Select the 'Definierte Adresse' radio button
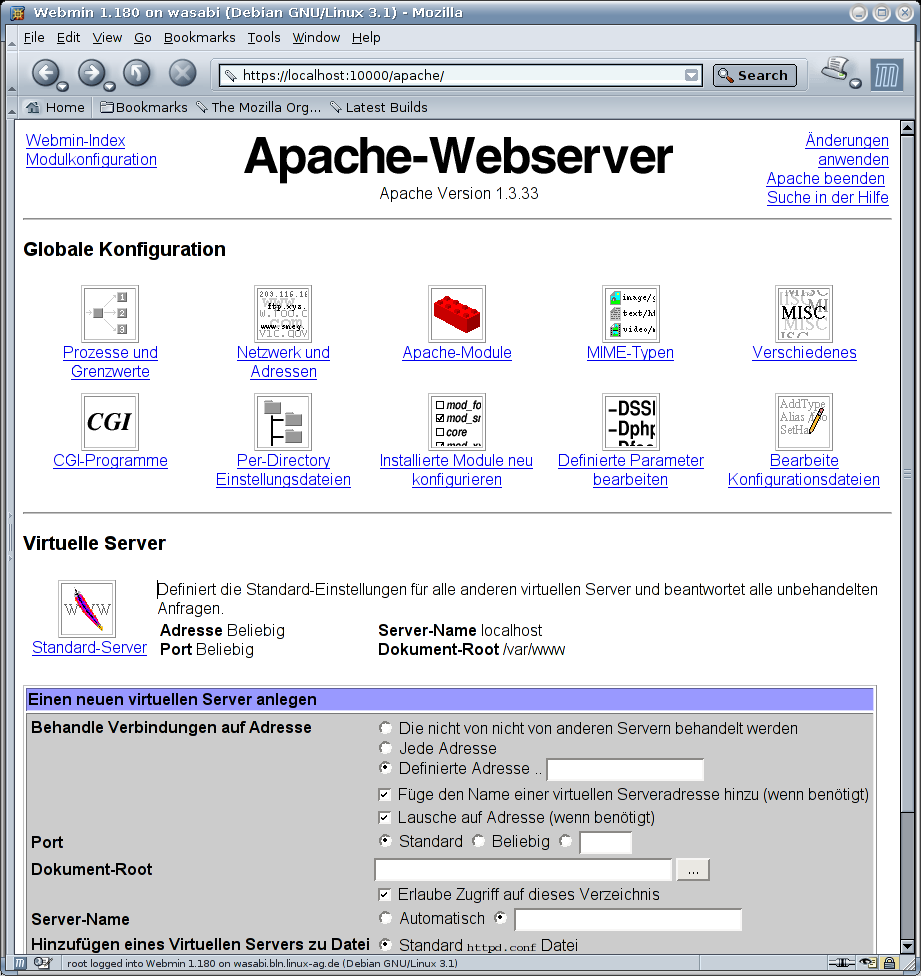 386,767
